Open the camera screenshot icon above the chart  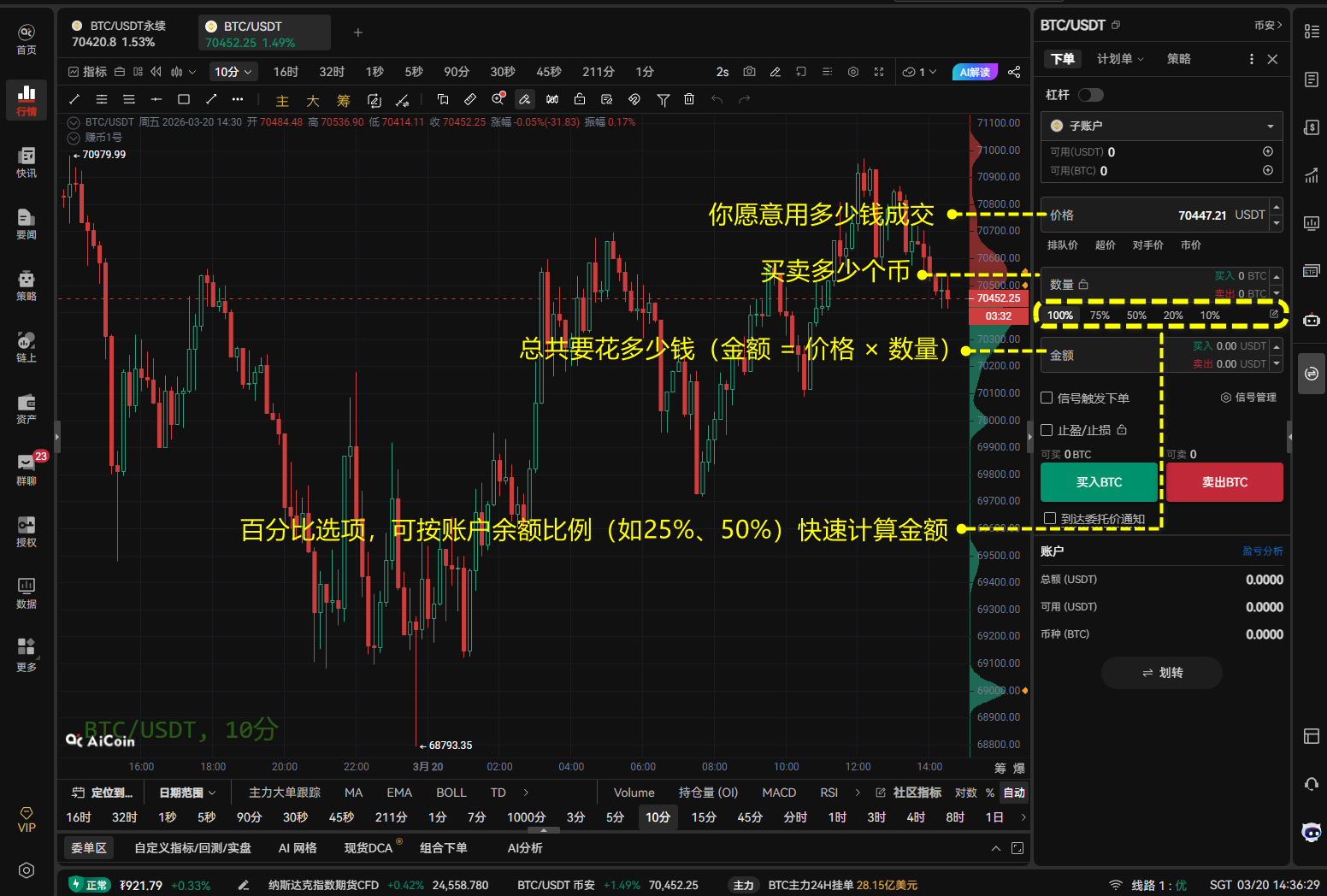749,72
